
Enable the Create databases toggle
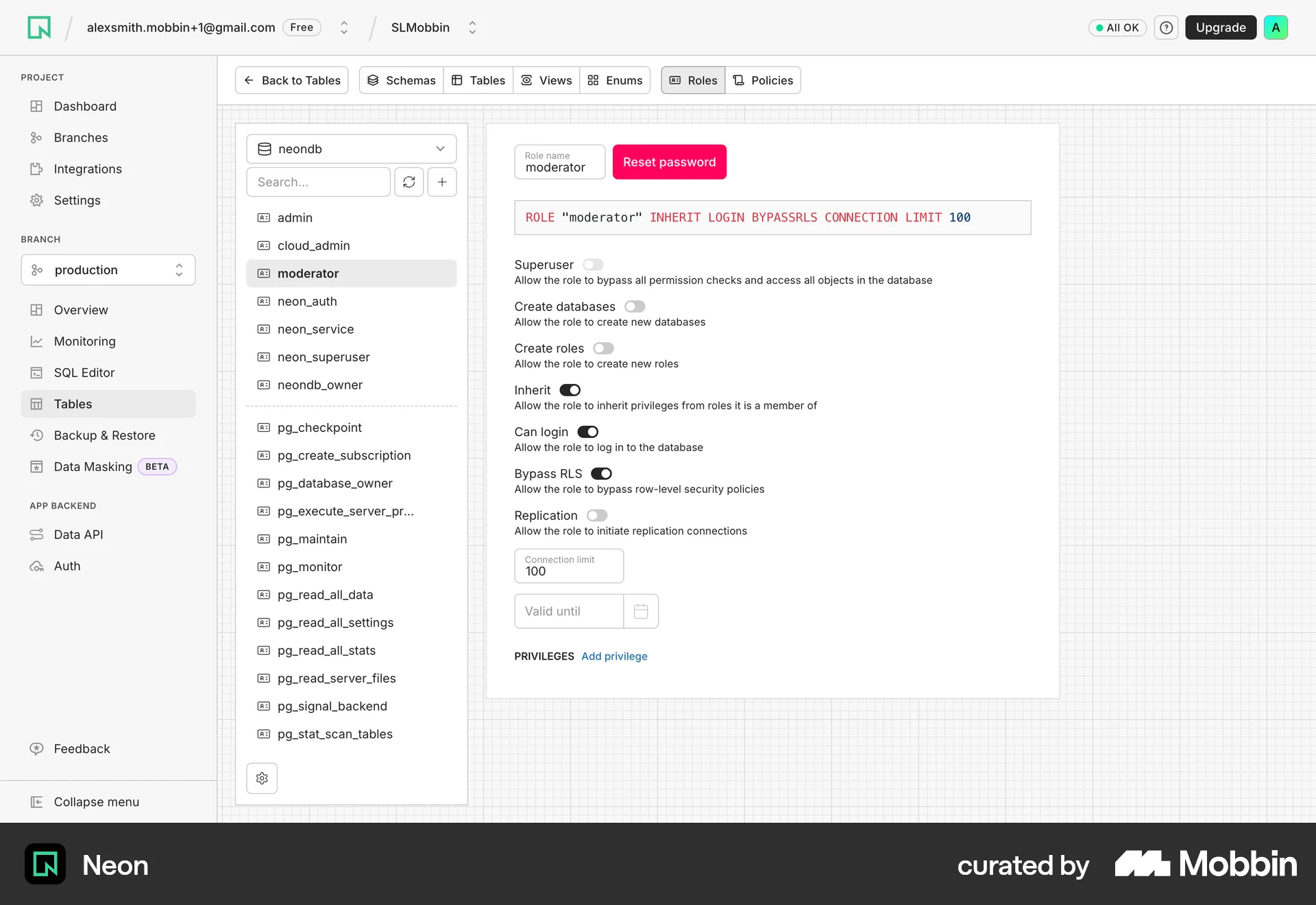[x=635, y=306]
